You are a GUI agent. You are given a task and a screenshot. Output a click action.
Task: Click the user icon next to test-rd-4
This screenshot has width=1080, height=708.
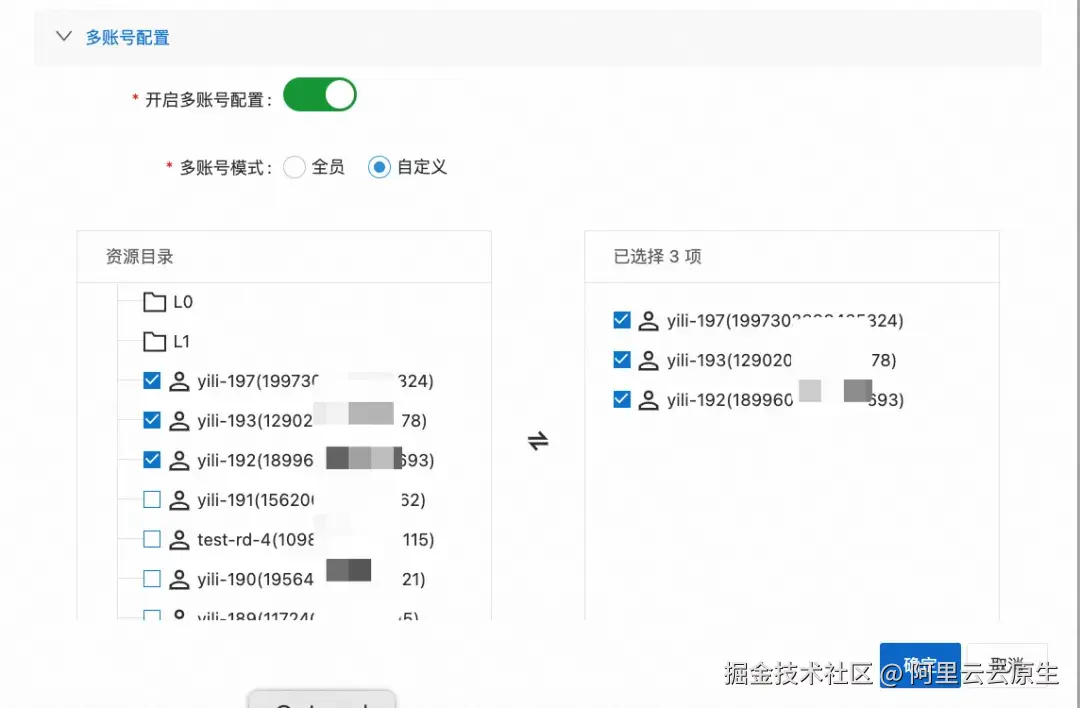[x=180, y=539]
